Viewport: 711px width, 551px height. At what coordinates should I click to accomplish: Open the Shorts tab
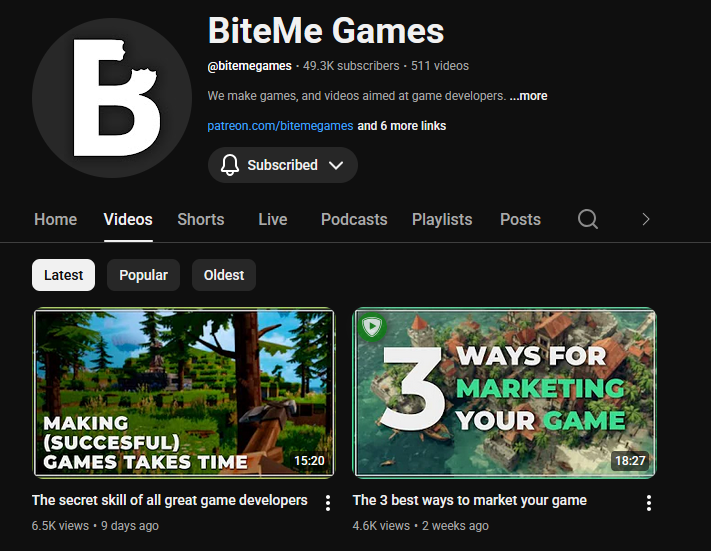click(x=201, y=219)
